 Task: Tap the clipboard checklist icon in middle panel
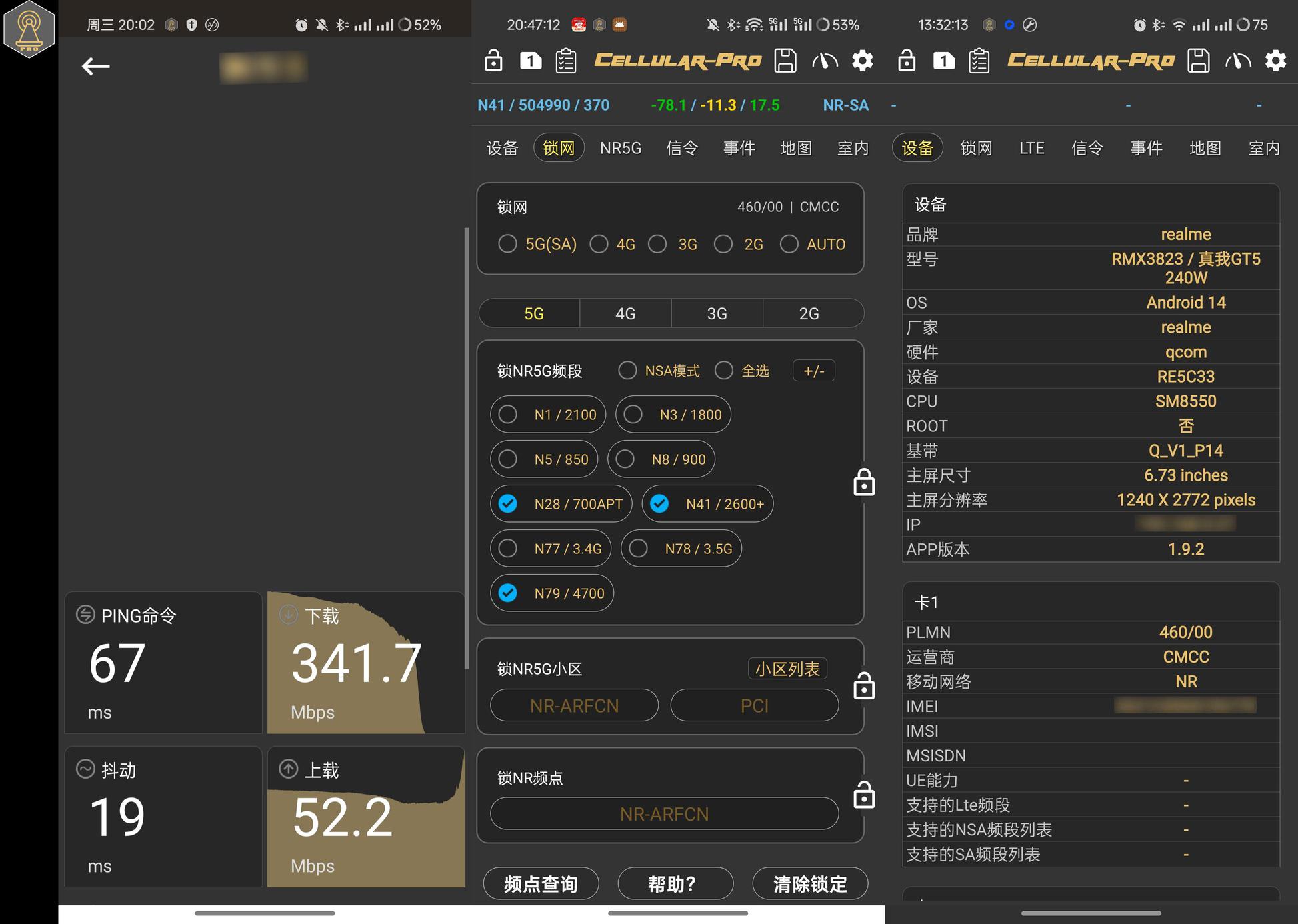click(566, 61)
